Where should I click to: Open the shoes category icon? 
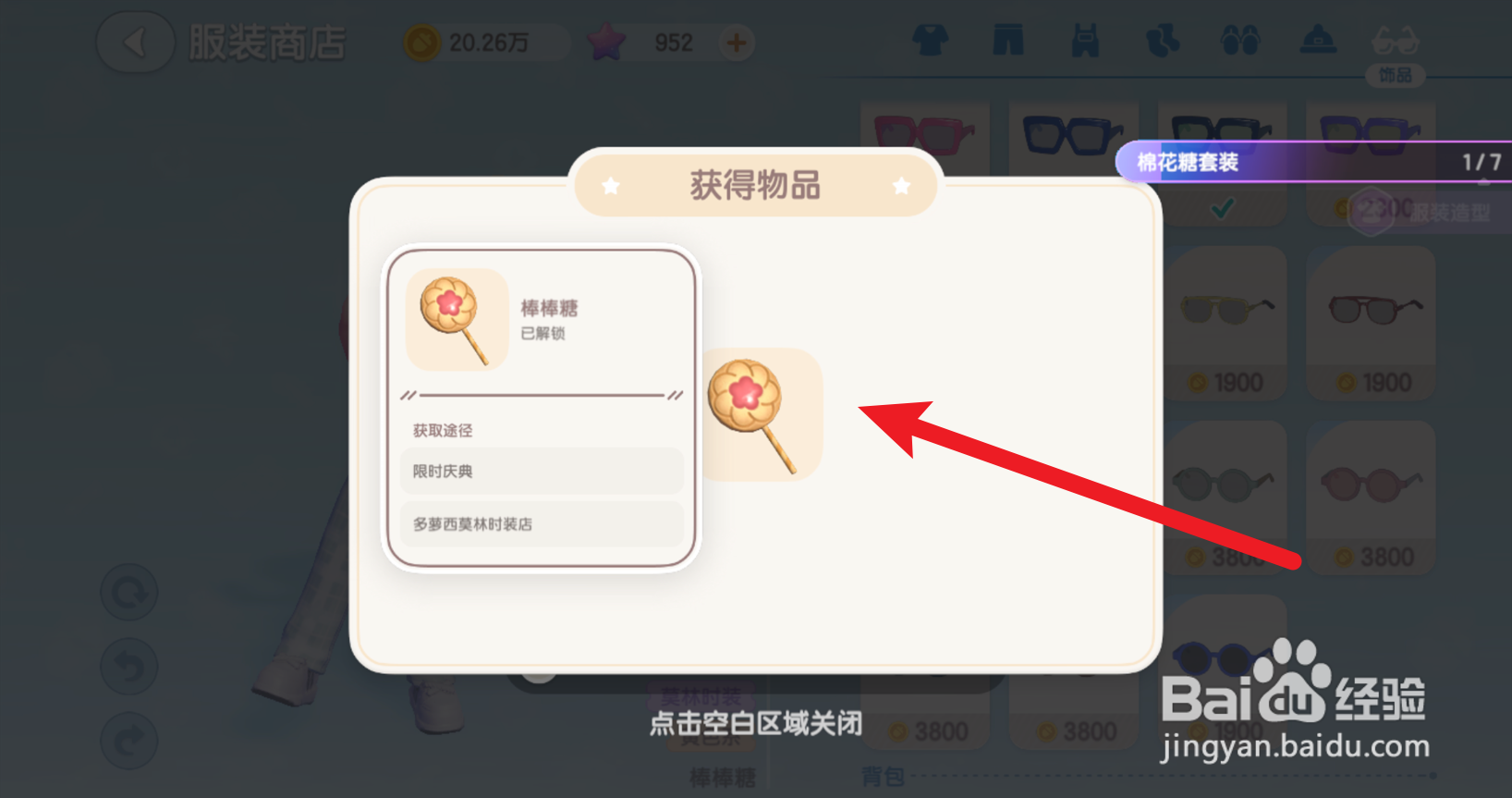tap(1240, 41)
